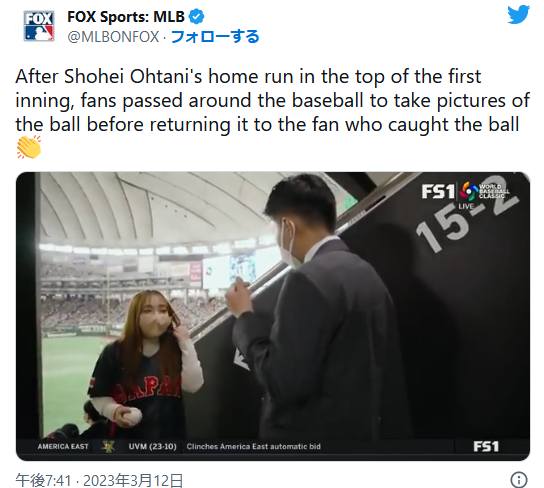This screenshot has height=488, width=544.
Task: Open the tweet info circle icon
Action: click(x=519, y=480)
